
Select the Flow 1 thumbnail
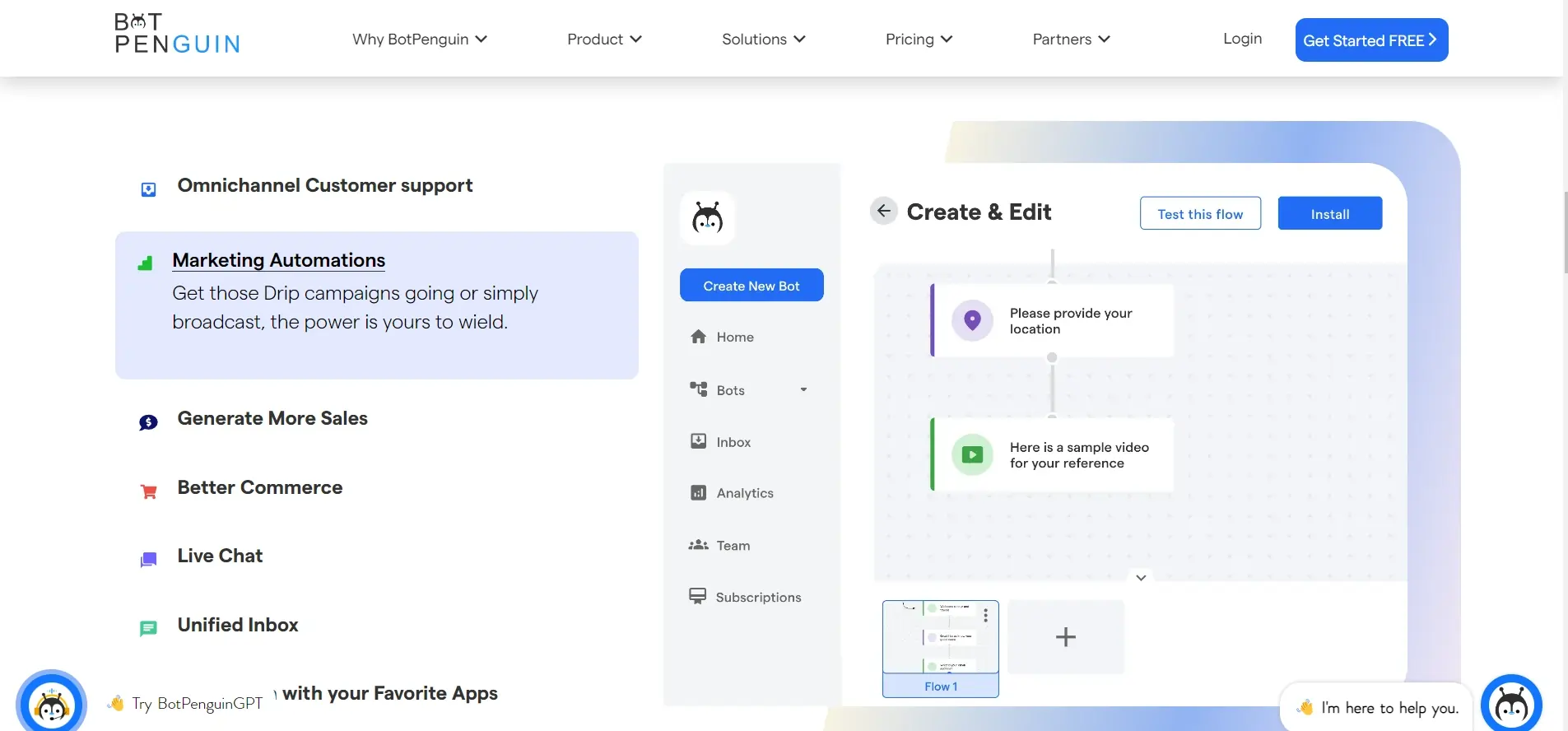point(941,649)
